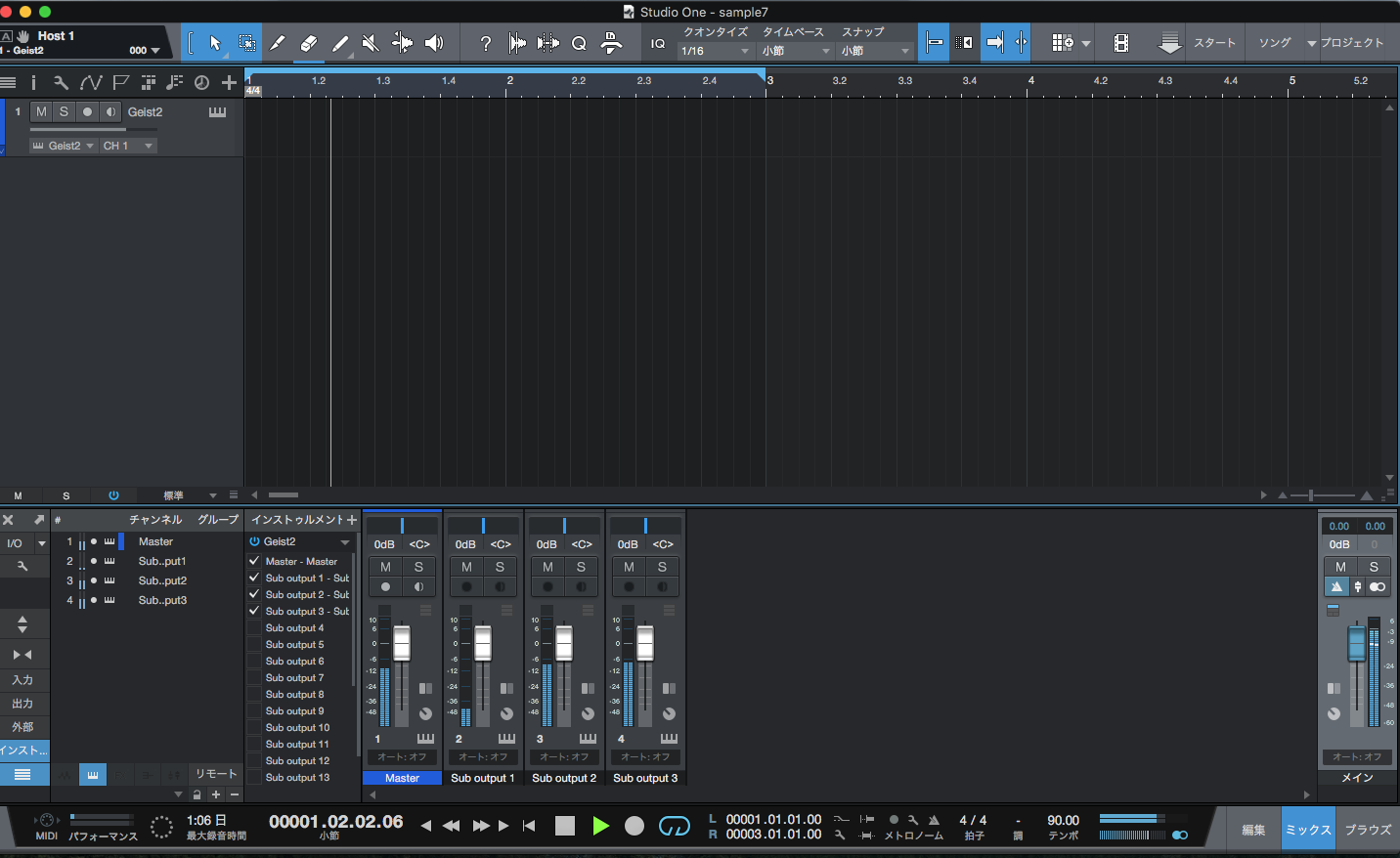The image size is (1400, 858).
Task: Choose the Mute tool
Action: (371, 43)
